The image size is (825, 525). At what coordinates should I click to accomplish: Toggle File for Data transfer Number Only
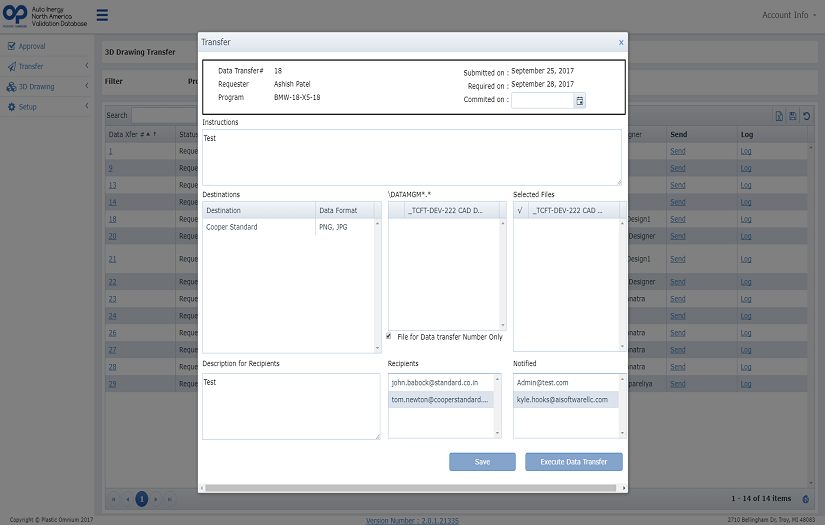[x=389, y=336]
